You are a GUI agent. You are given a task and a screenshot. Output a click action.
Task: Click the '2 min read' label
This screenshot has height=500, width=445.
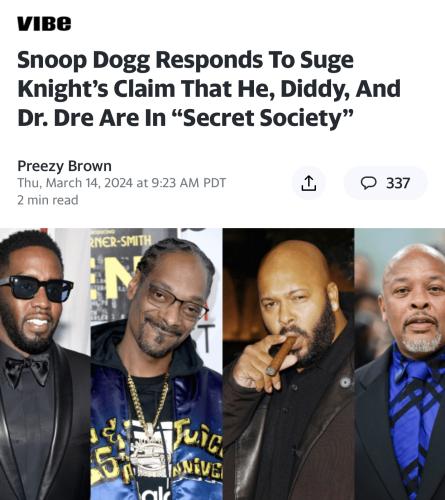pos(48,200)
